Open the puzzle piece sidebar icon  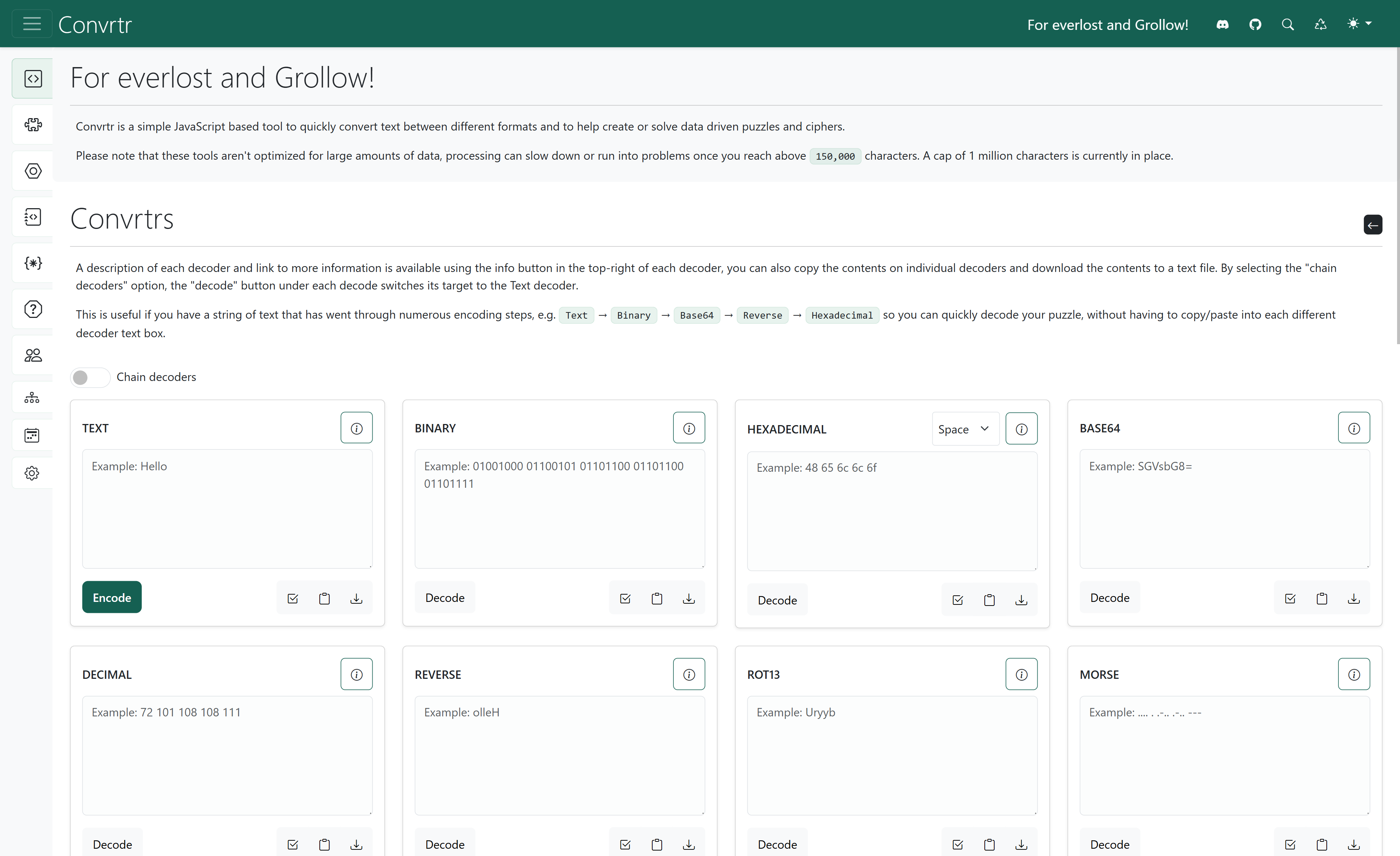[x=33, y=124]
